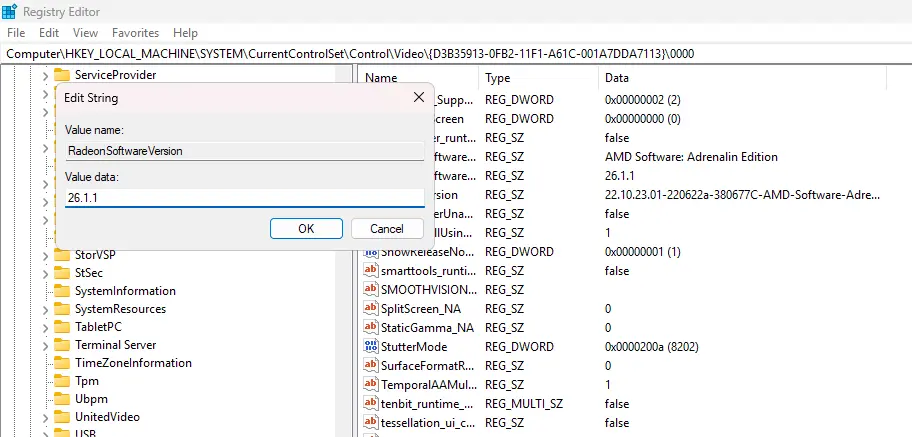Click data starting with '22.10.23.01-220622a'
912x437 pixels.
(x=742, y=195)
